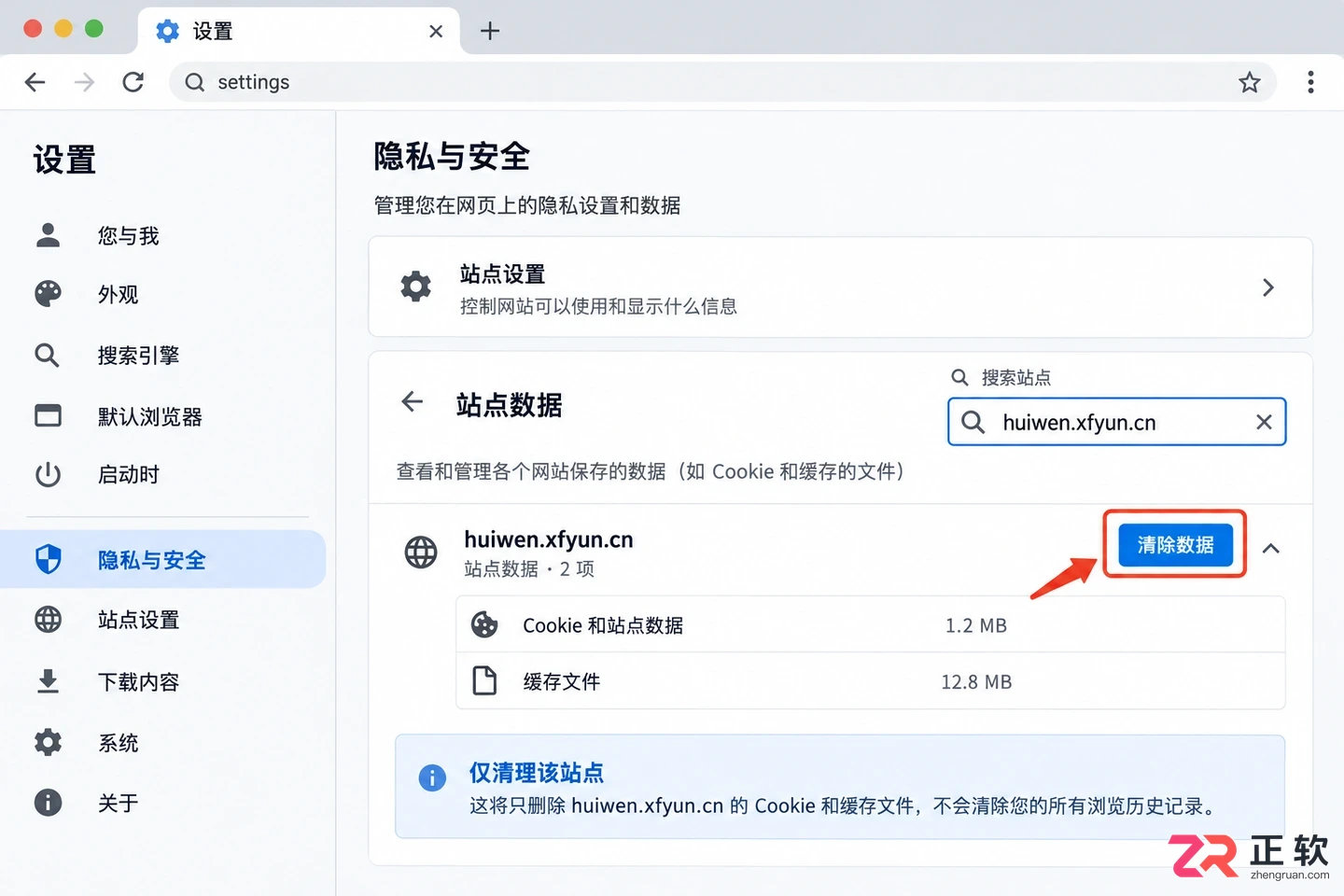
Task: Select the 设置 browser tab
Action: tap(299, 31)
